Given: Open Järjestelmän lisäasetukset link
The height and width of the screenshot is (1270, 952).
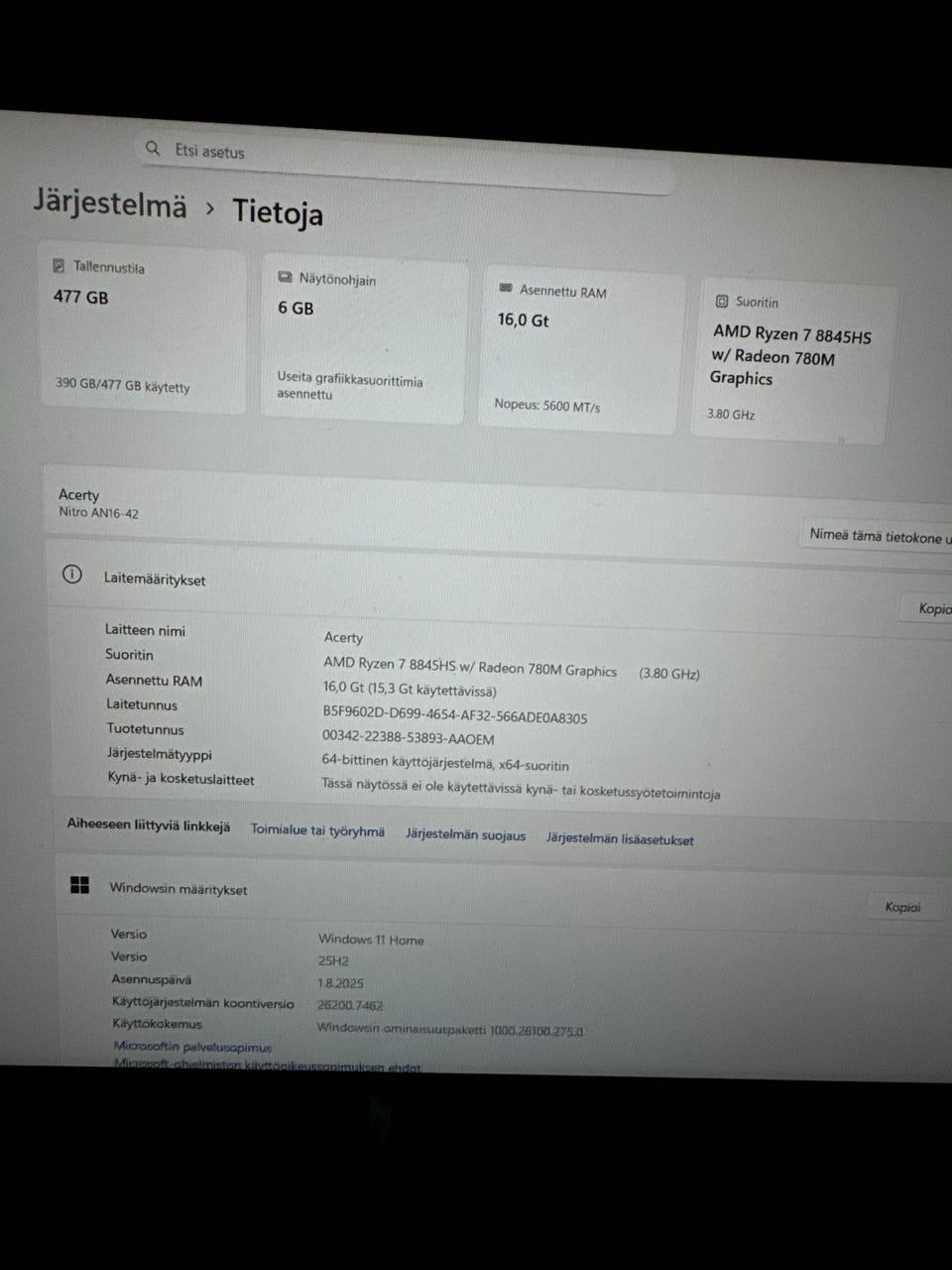Looking at the screenshot, I should coord(620,838).
